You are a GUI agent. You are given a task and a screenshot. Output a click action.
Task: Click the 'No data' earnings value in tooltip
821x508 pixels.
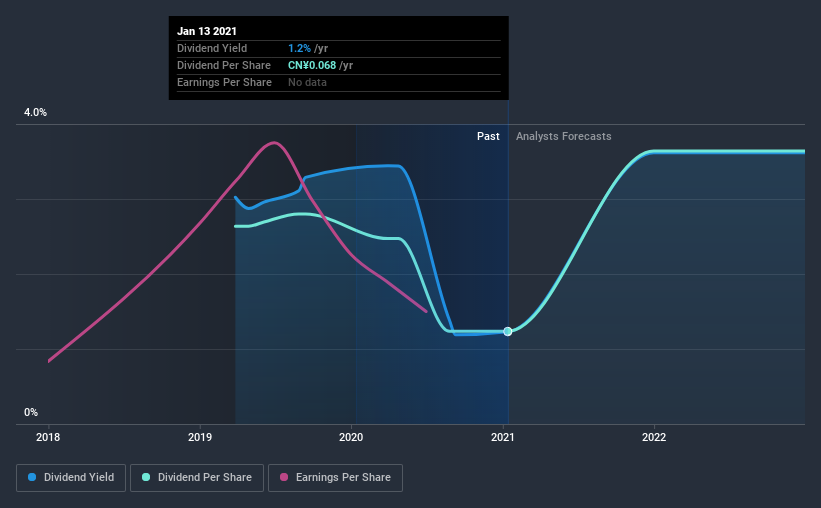pos(307,82)
